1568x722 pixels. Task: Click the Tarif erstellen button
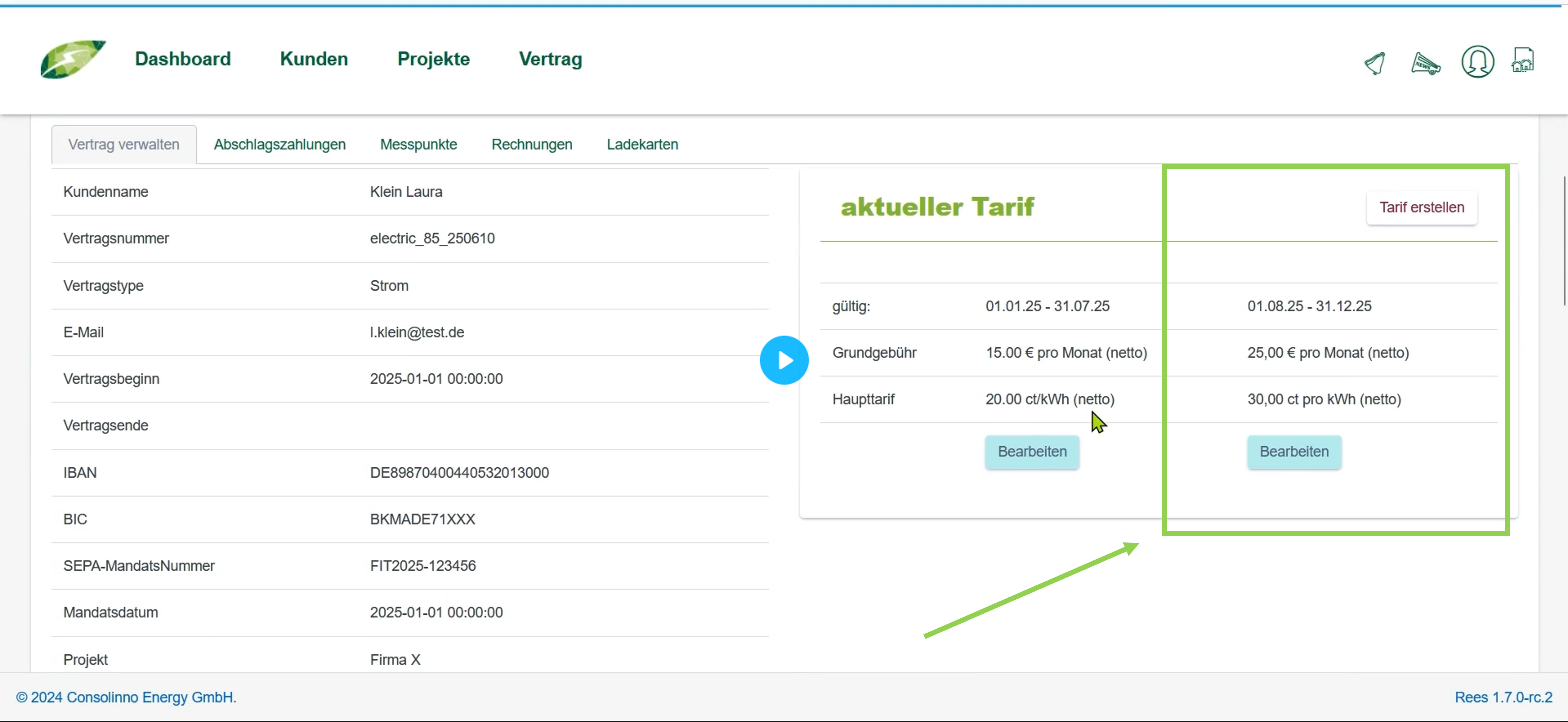pyautogui.click(x=1421, y=207)
